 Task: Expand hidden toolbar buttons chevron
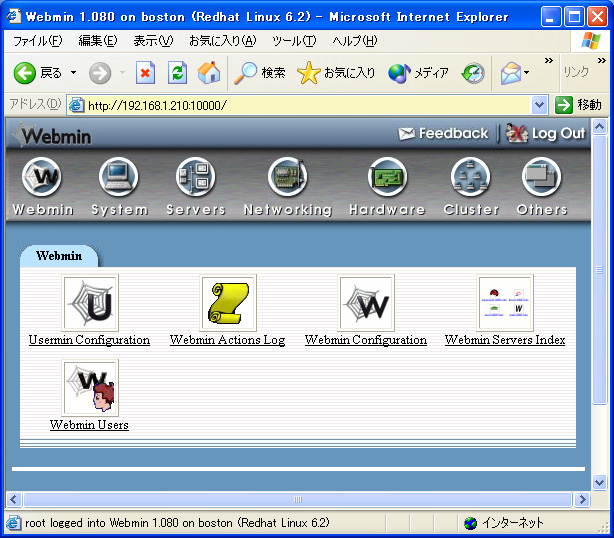click(x=549, y=61)
